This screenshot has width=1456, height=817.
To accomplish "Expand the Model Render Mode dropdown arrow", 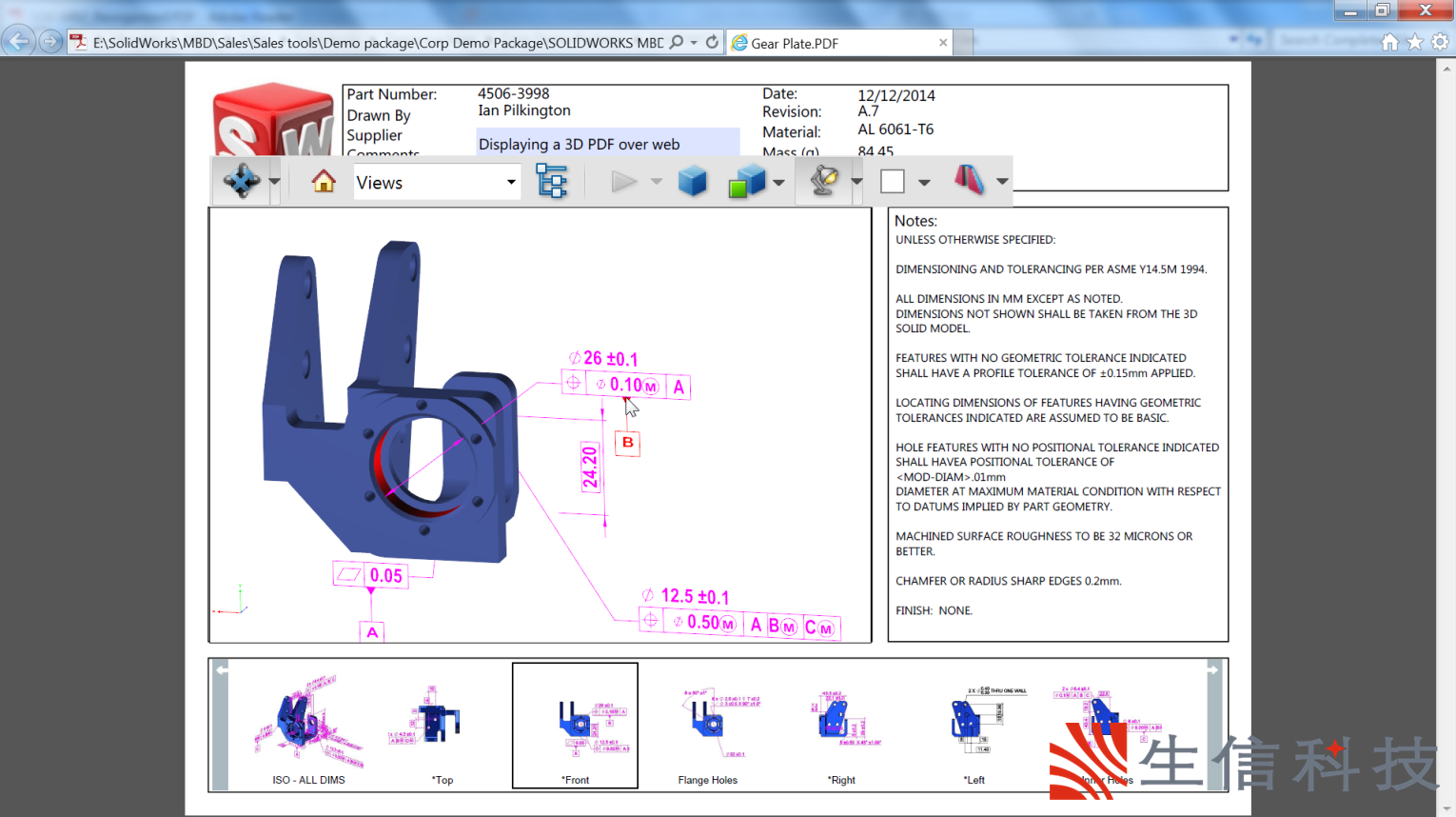I will (x=778, y=182).
